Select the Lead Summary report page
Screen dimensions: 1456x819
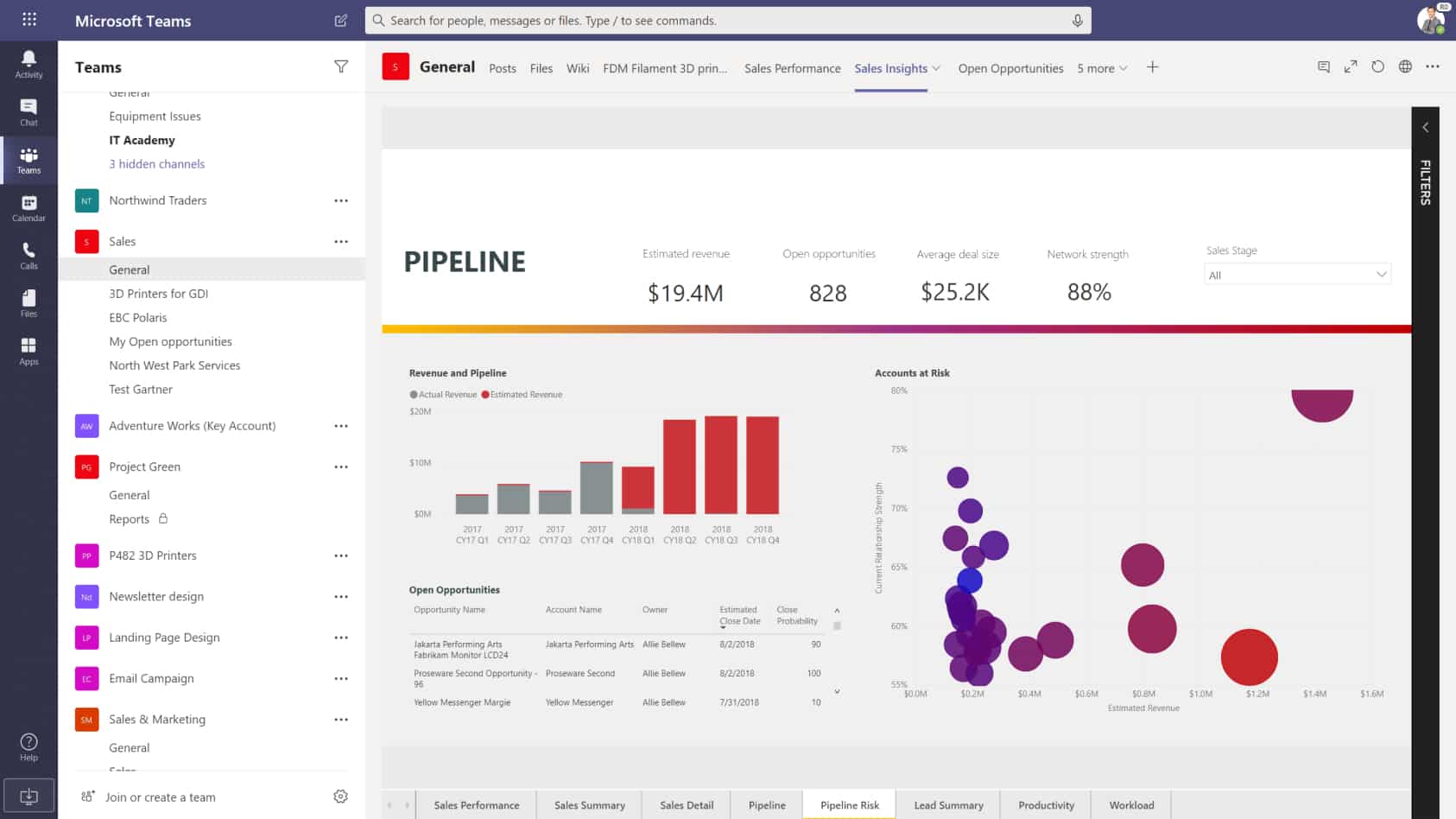pos(948,805)
